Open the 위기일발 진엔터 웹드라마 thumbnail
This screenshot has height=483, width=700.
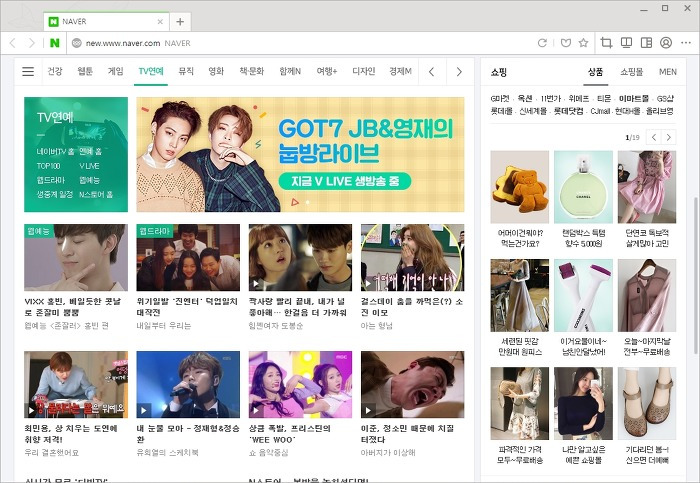point(188,258)
